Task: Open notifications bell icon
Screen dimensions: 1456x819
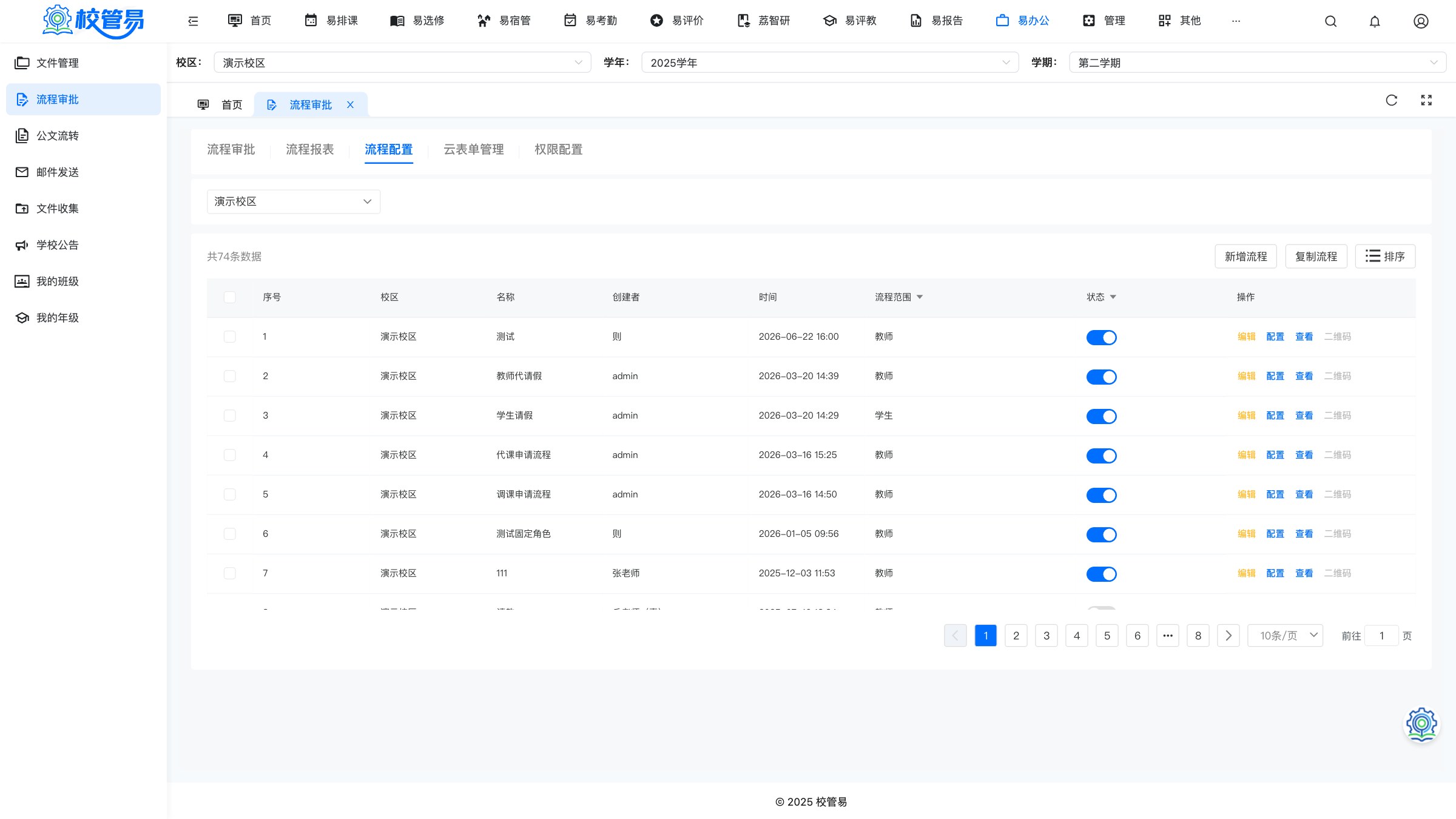Action: click(1375, 21)
